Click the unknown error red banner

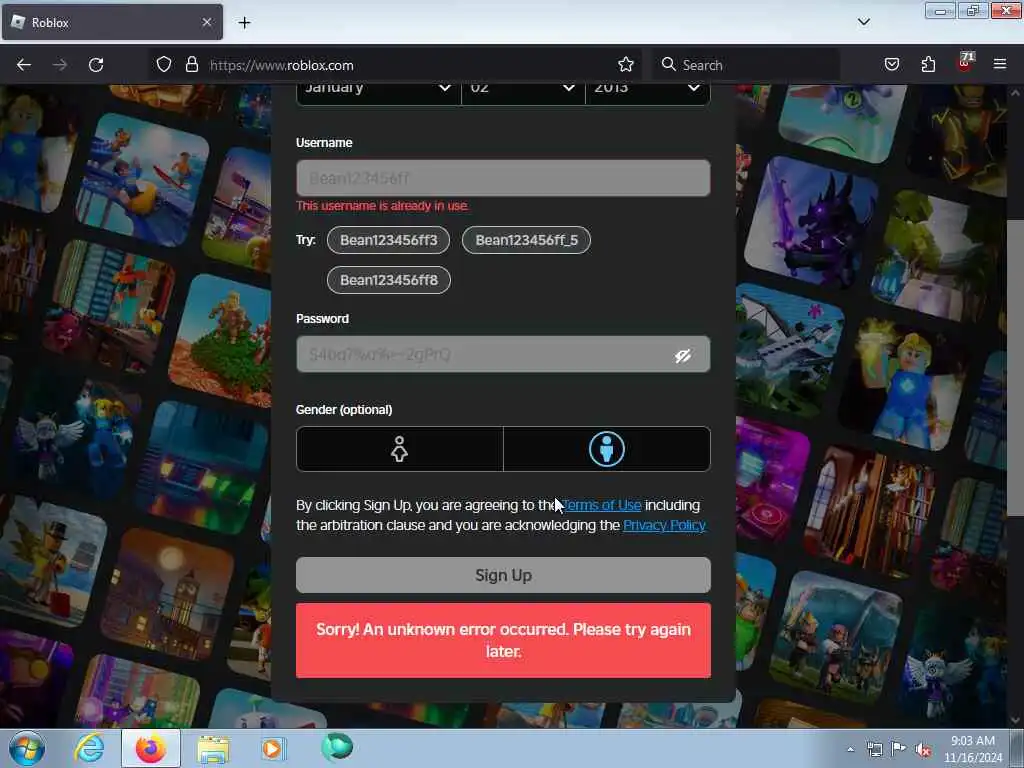click(x=503, y=641)
